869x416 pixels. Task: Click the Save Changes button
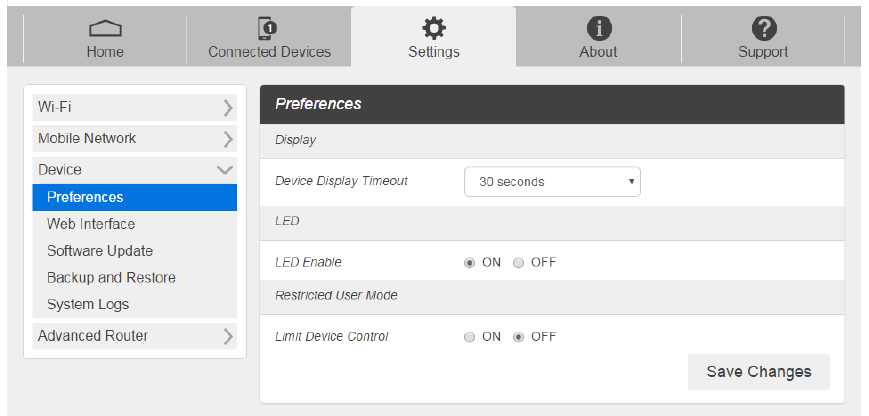pos(758,372)
